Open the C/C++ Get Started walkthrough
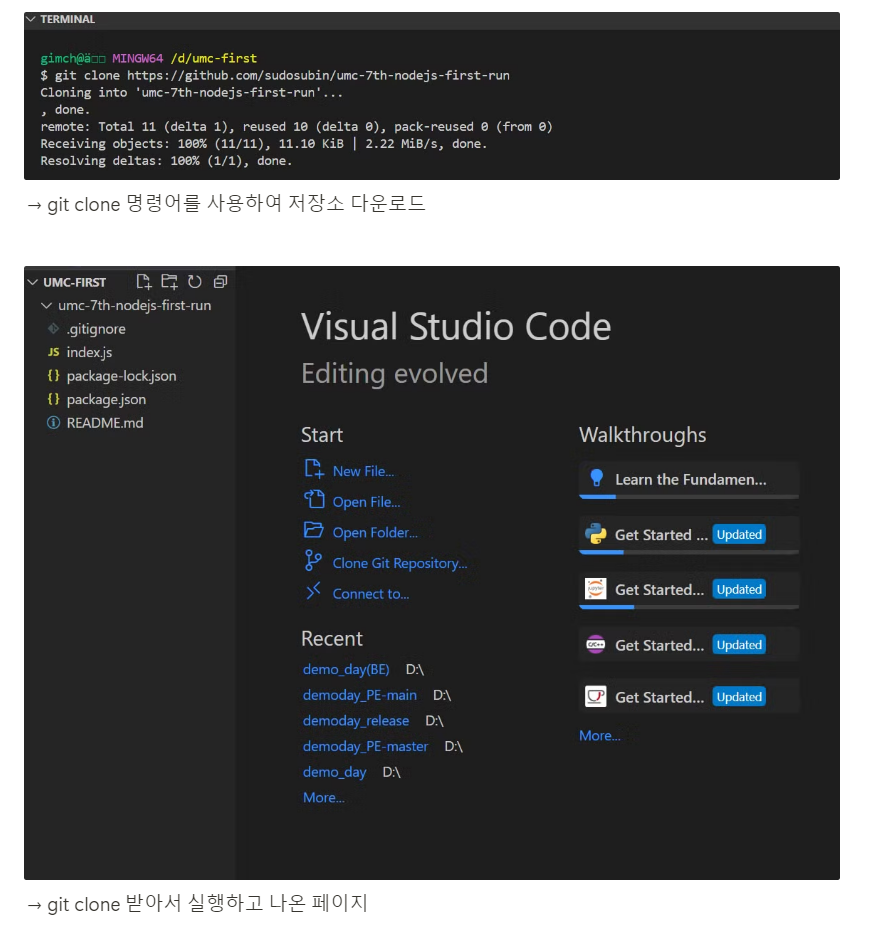This screenshot has width=870, height=948. tap(689, 646)
